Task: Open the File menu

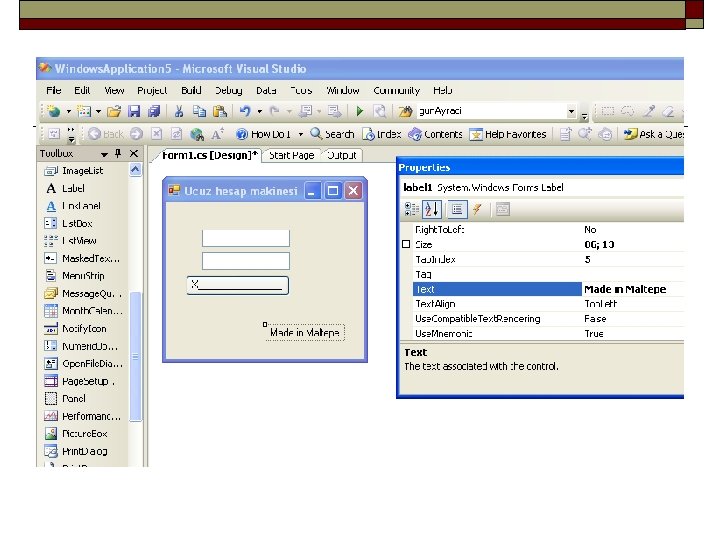Action: pyautogui.click(x=54, y=90)
